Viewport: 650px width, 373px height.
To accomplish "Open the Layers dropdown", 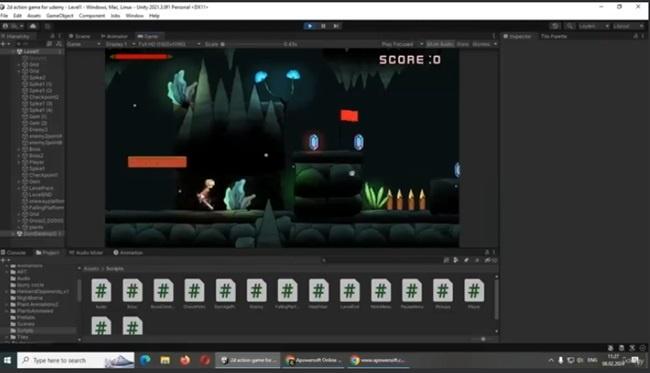I will 593,26.
